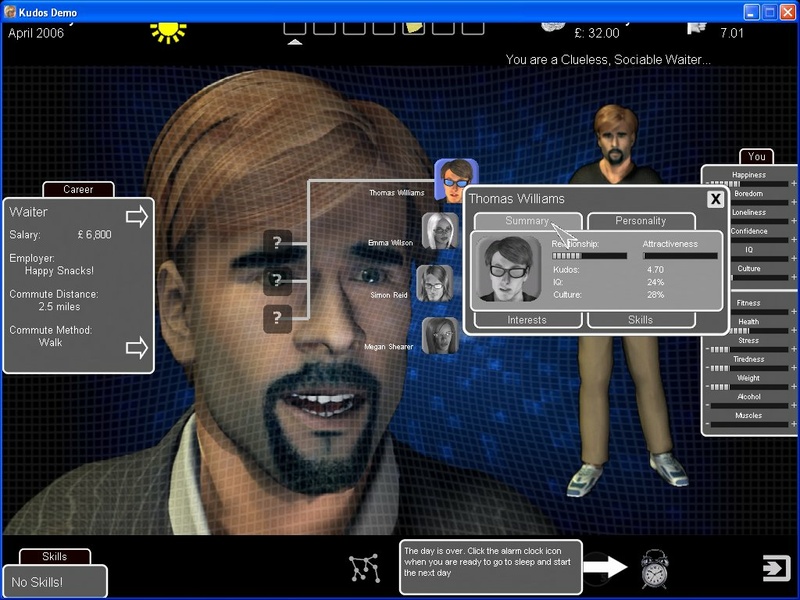This screenshot has width=800, height=600.
Task: Expand the You stats tab
Action: (x=756, y=156)
